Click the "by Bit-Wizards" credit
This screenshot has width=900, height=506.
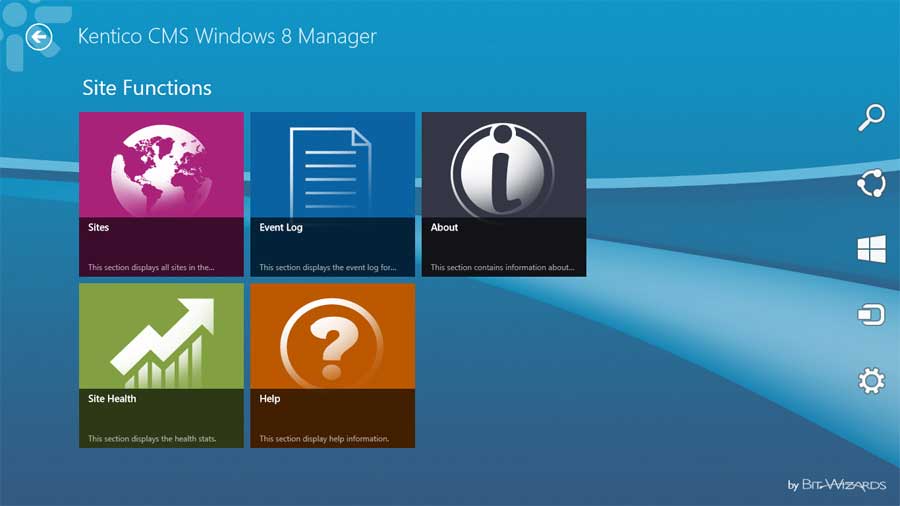click(x=837, y=485)
